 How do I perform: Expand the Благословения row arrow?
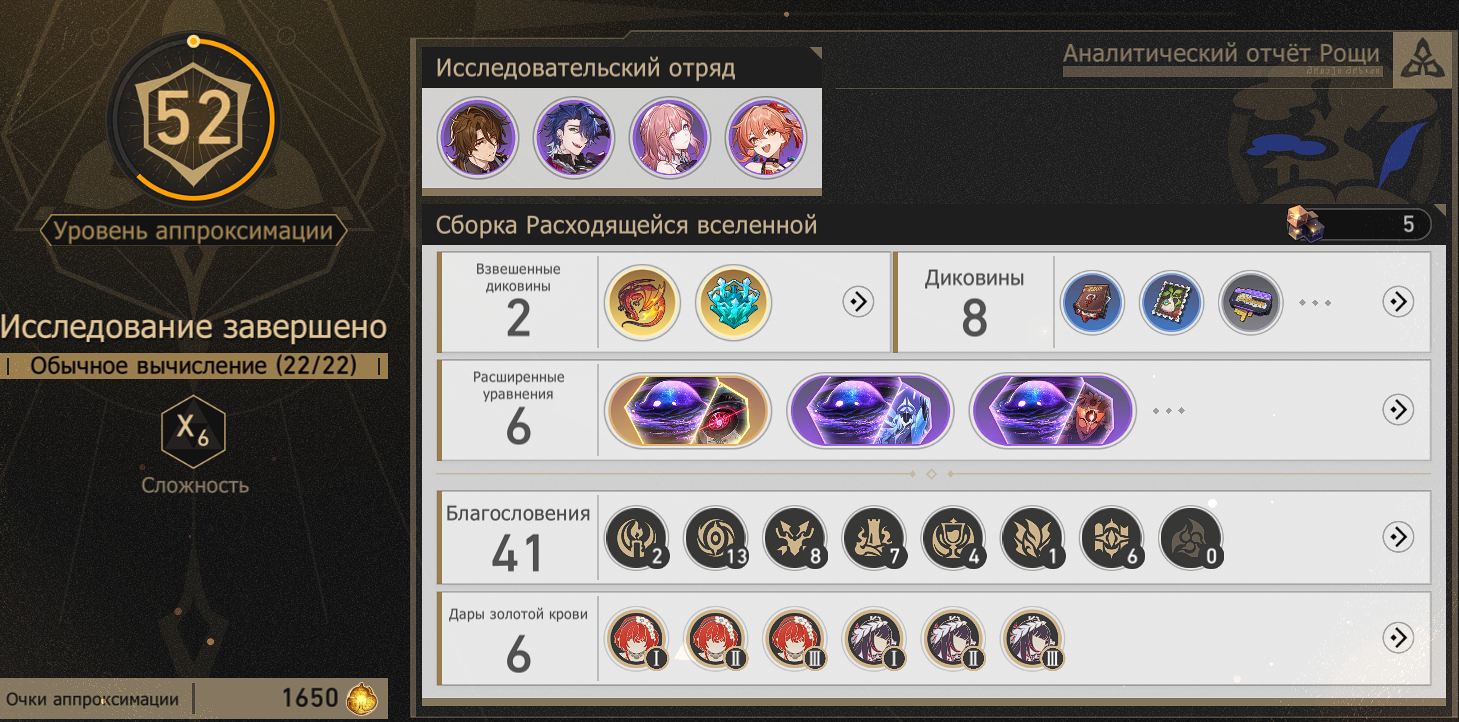(1397, 536)
